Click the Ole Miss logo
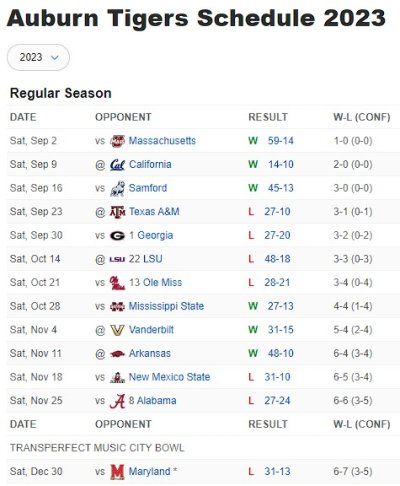 [117, 283]
